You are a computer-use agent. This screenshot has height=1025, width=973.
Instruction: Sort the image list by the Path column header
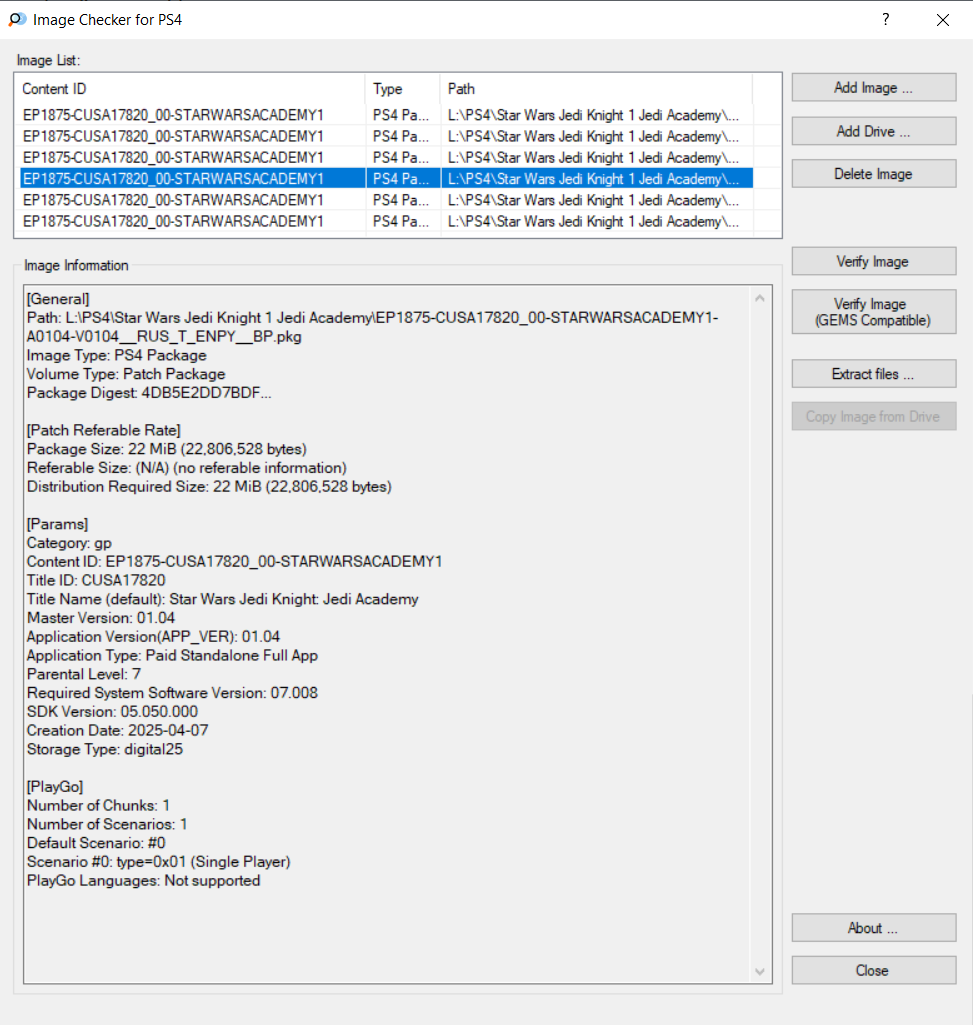click(596, 89)
